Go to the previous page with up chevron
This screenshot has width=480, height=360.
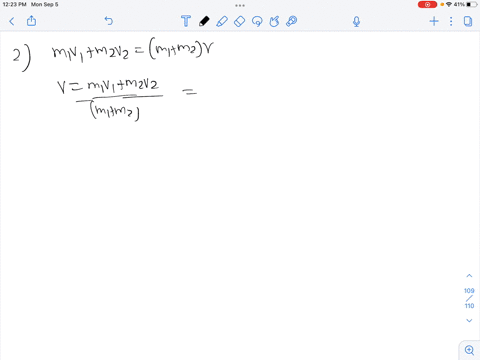[469, 276]
